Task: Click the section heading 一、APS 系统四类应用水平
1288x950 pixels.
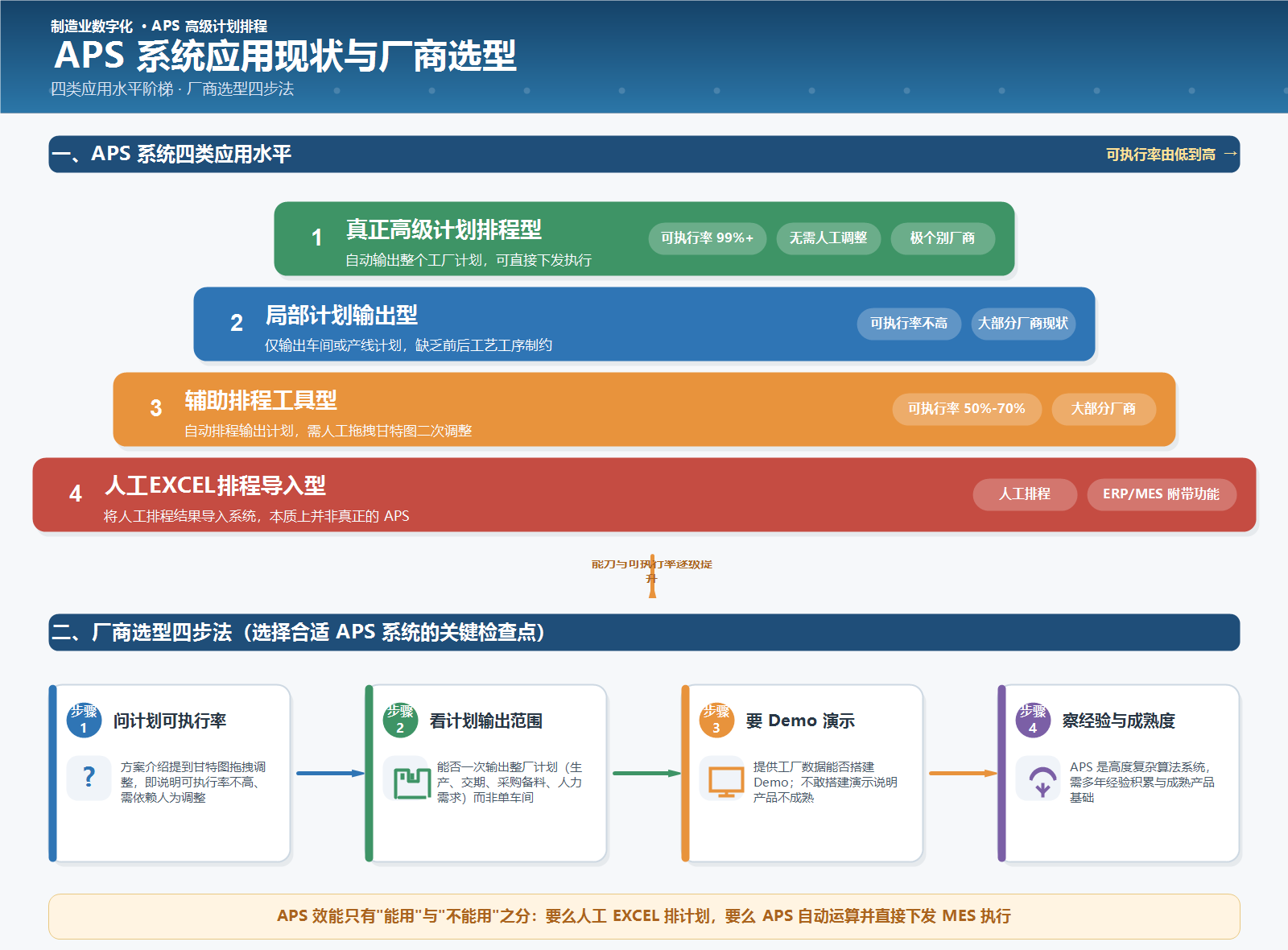Action: pyautogui.click(x=171, y=154)
